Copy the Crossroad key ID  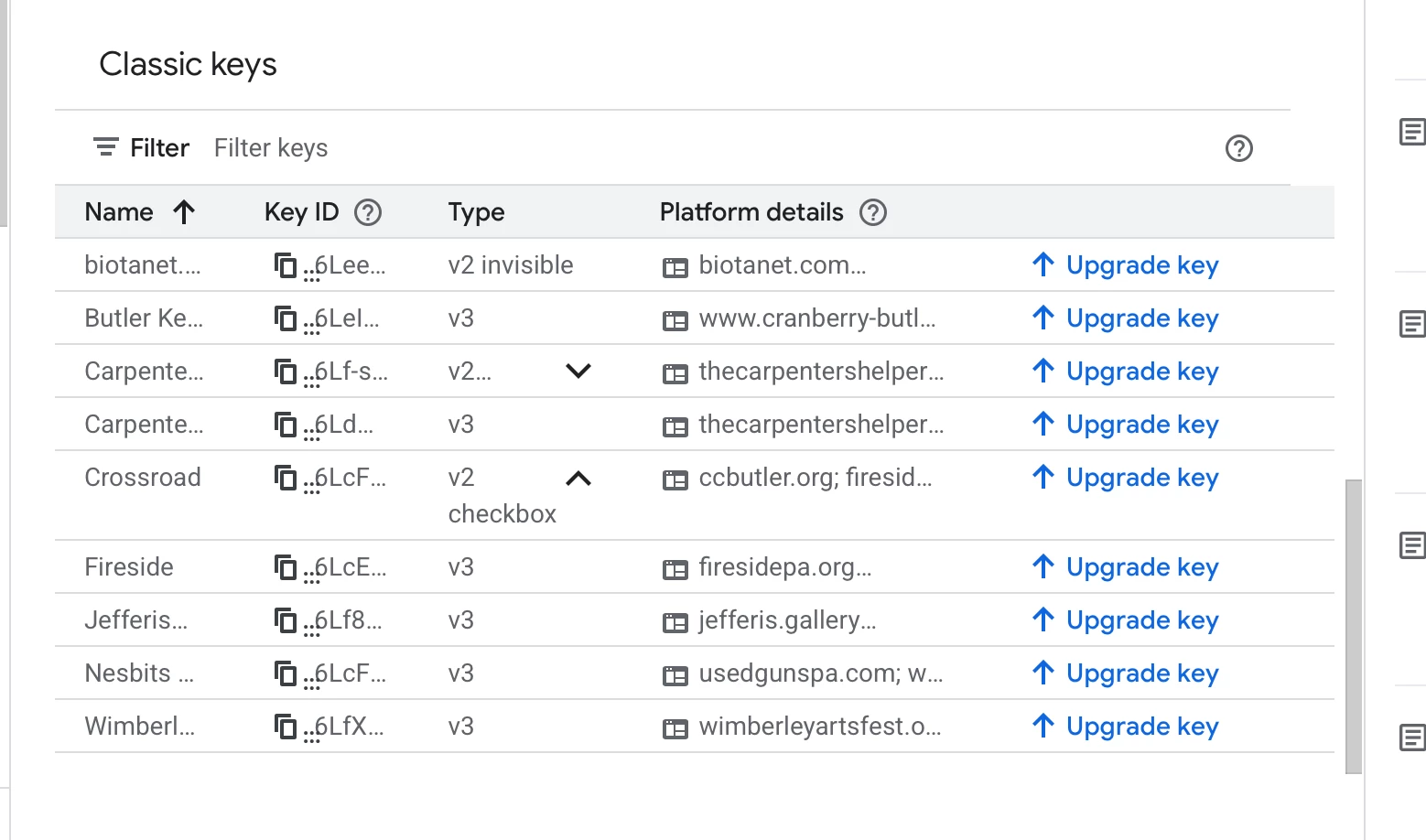286,478
